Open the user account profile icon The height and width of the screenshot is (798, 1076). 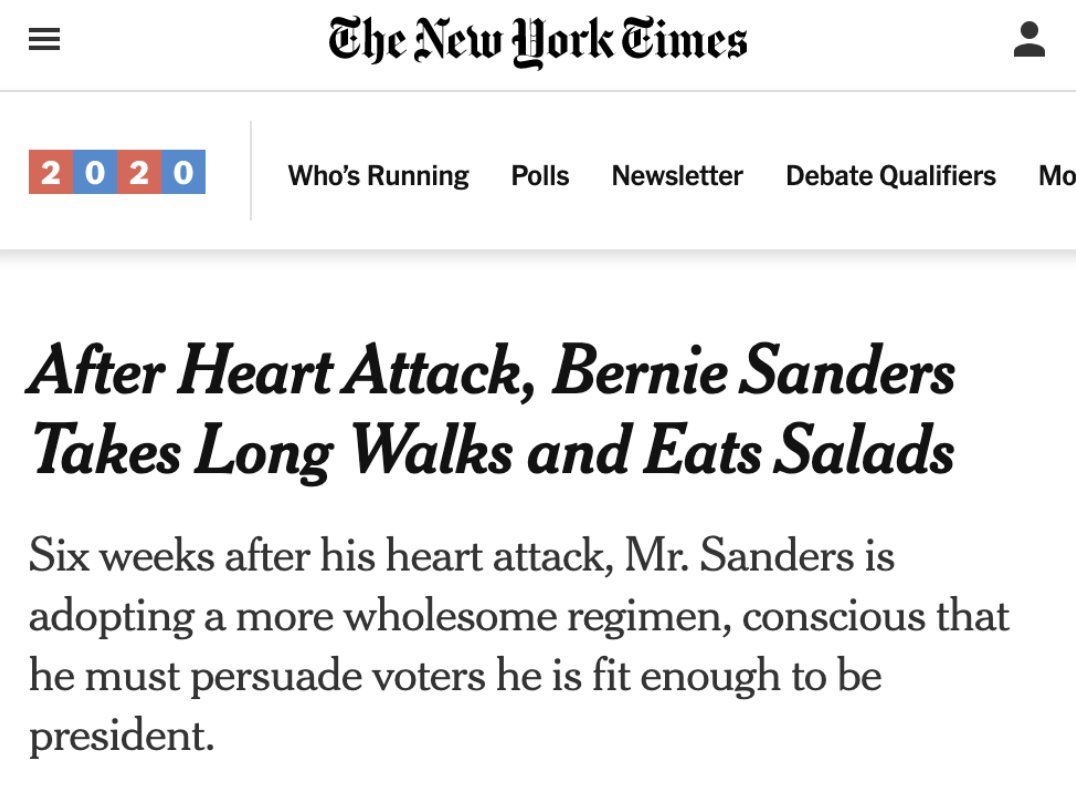(1029, 39)
